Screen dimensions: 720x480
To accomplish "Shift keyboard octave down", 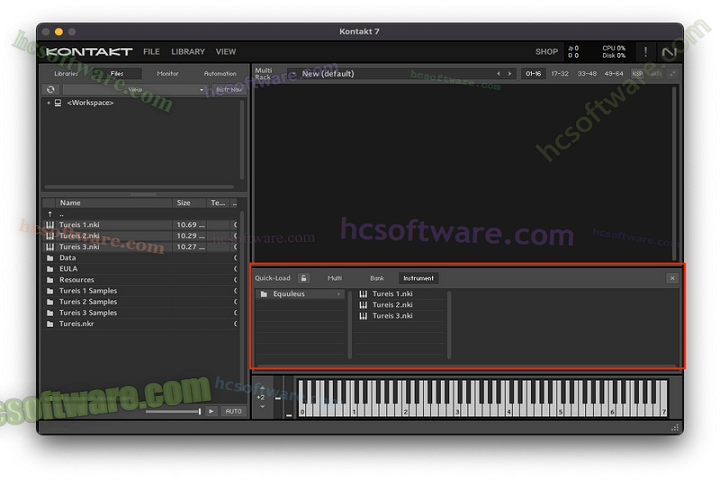I will (262, 407).
